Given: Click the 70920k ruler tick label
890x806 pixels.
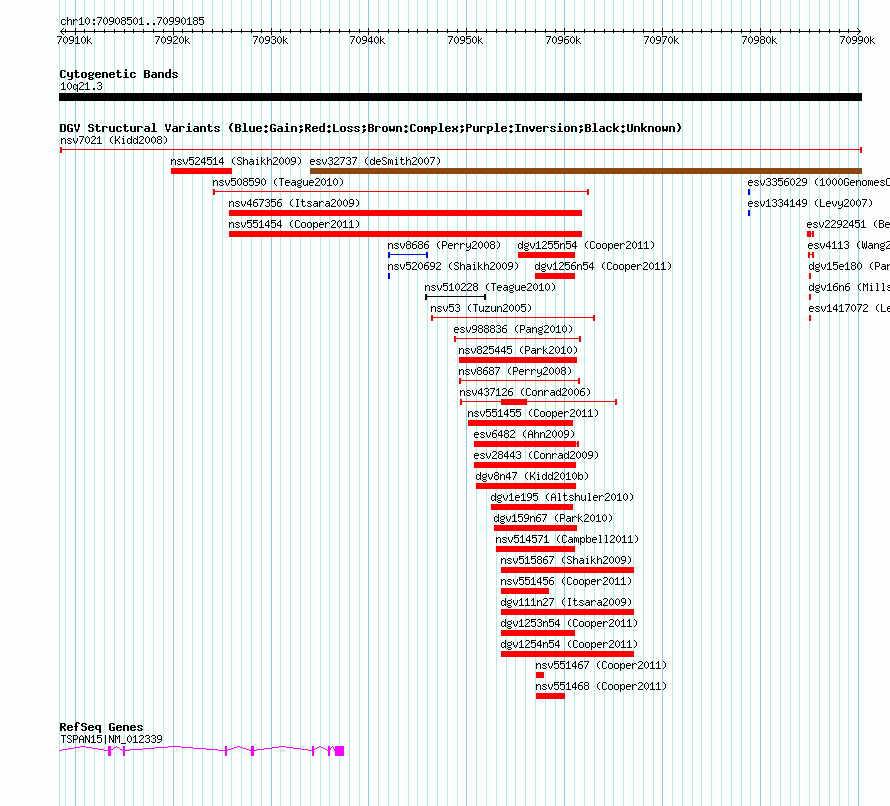Looking at the screenshot, I should [x=172, y=40].
